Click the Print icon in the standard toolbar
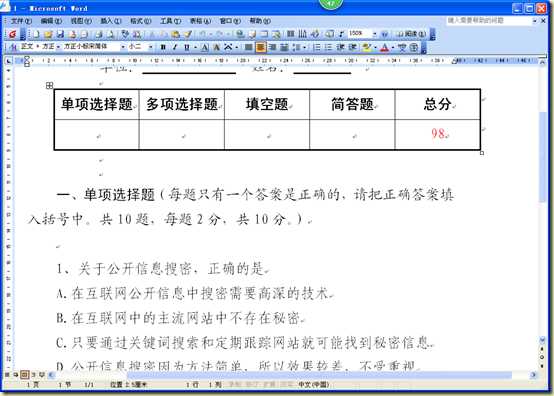The width and height of the screenshot is (554, 396). [99, 34]
